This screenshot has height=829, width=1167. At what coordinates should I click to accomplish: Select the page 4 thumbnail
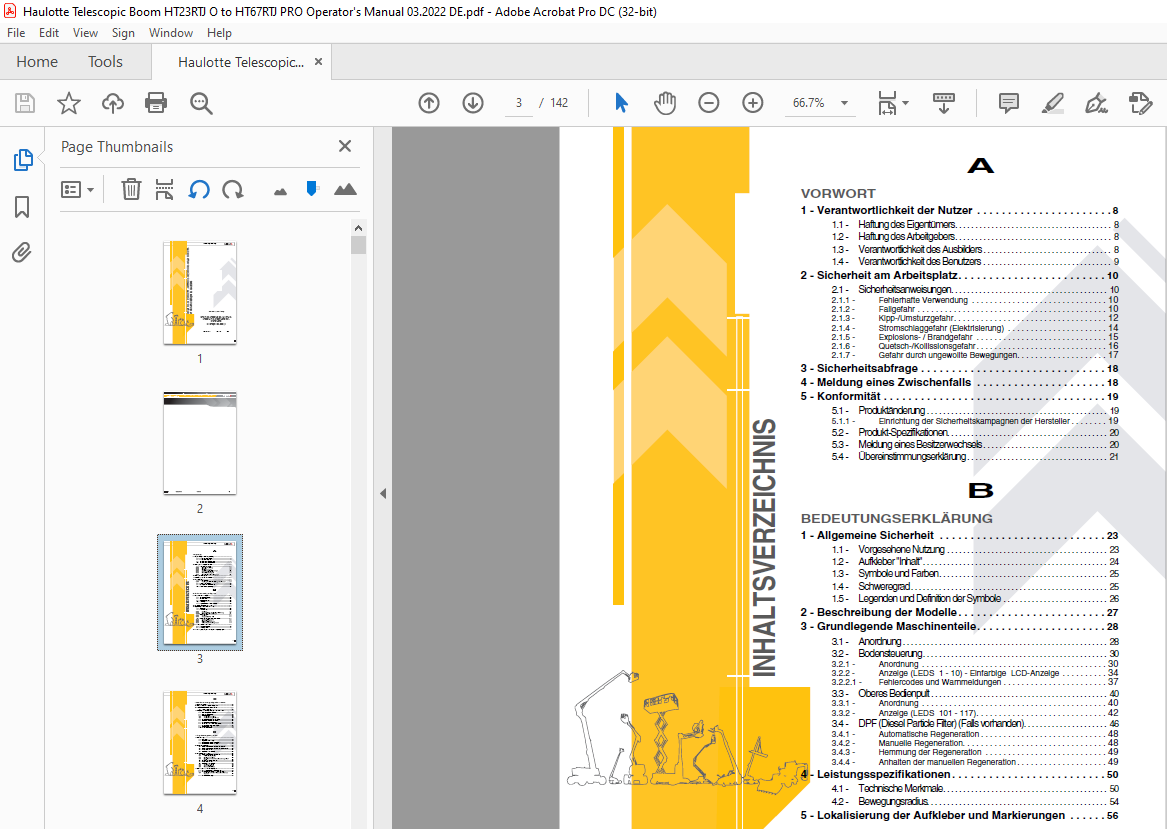click(199, 743)
